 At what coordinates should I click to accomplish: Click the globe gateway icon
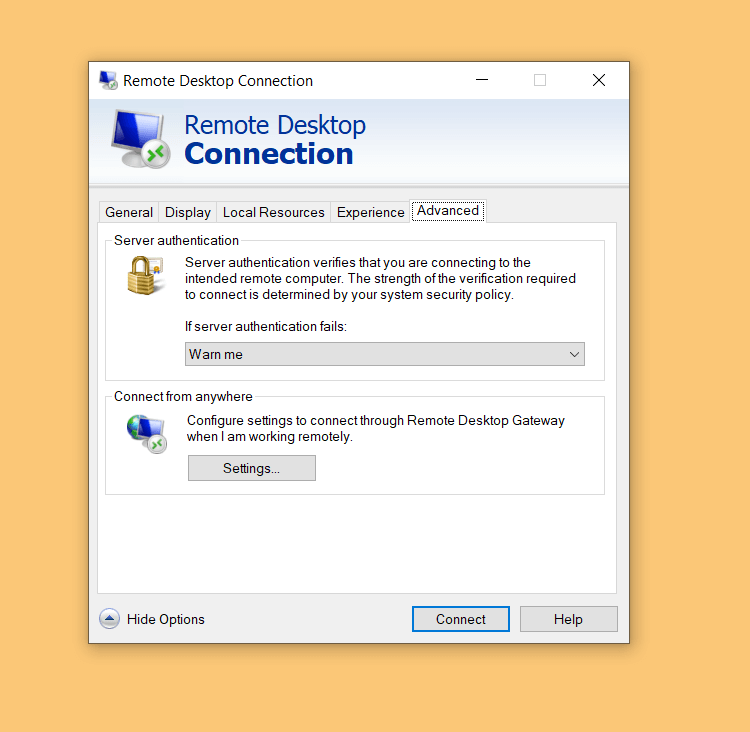(x=147, y=433)
